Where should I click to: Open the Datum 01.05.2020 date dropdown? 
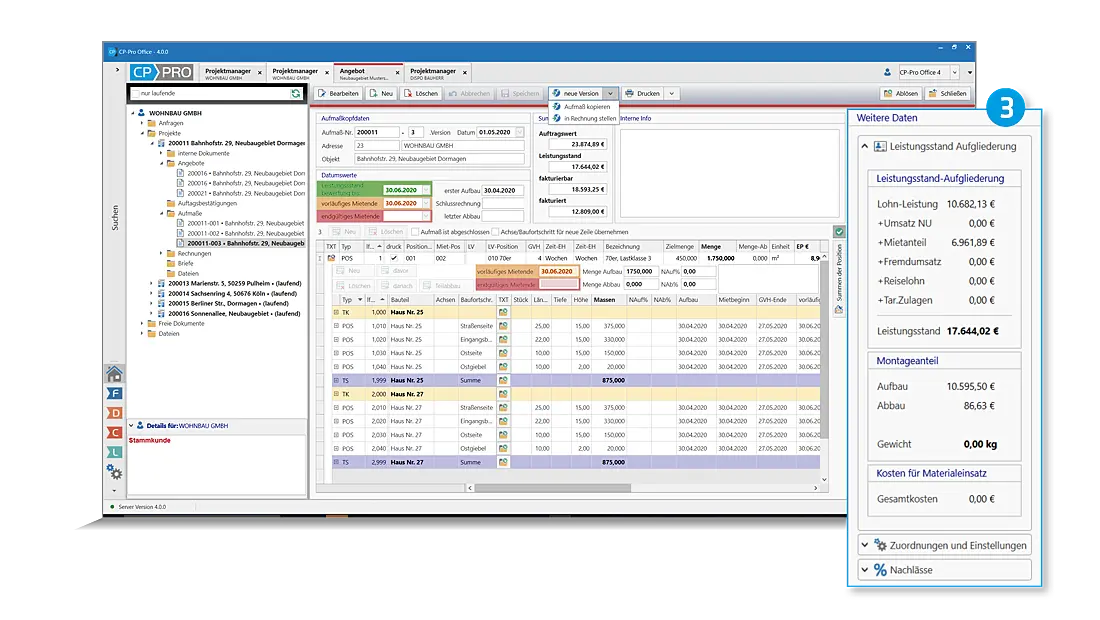[x=519, y=132]
